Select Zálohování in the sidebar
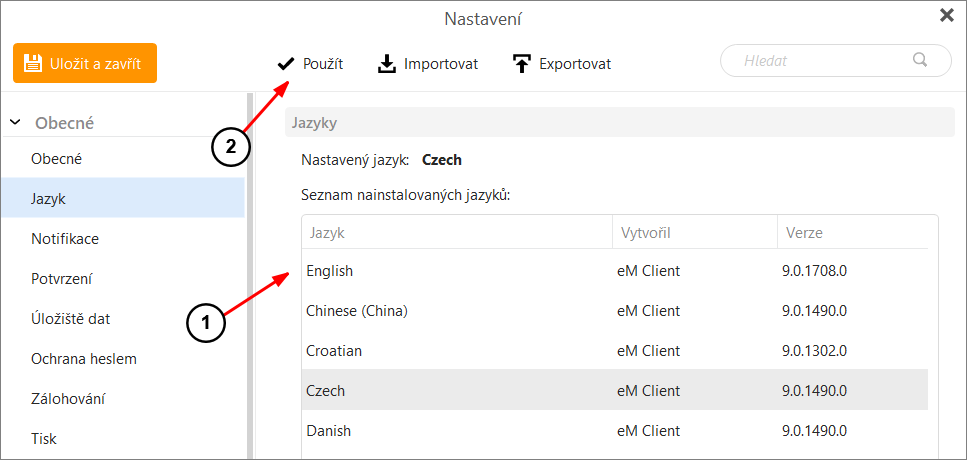This screenshot has height=460, width=967. [123, 398]
